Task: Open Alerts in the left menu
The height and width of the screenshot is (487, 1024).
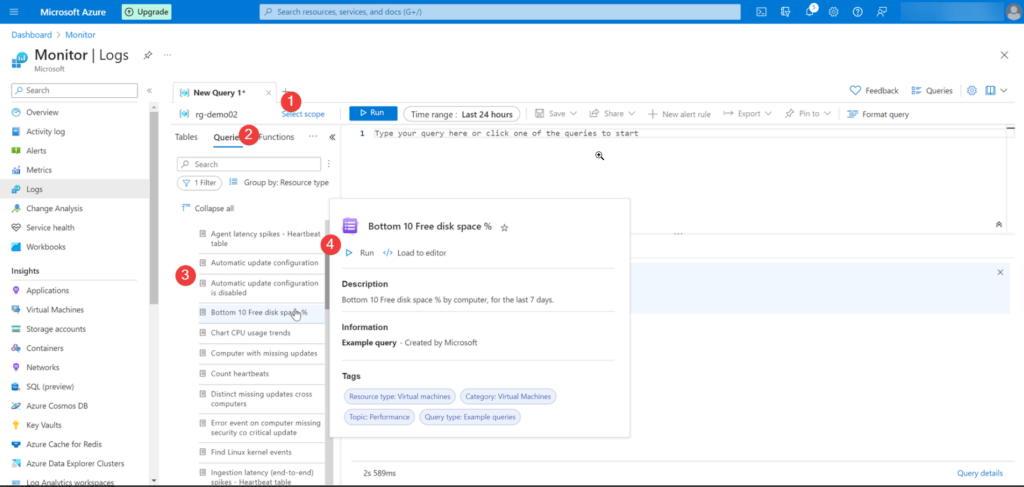Action: pyautogui.click(x=36, y=151)
